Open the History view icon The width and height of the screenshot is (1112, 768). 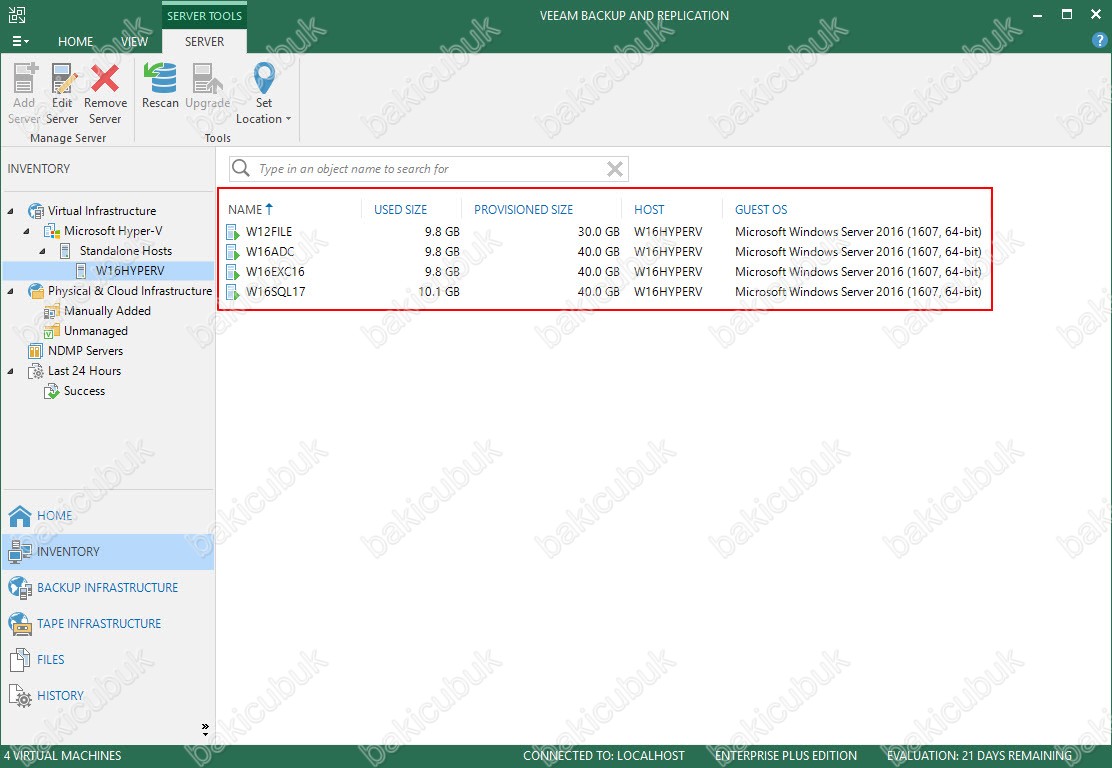click(20, 696)
